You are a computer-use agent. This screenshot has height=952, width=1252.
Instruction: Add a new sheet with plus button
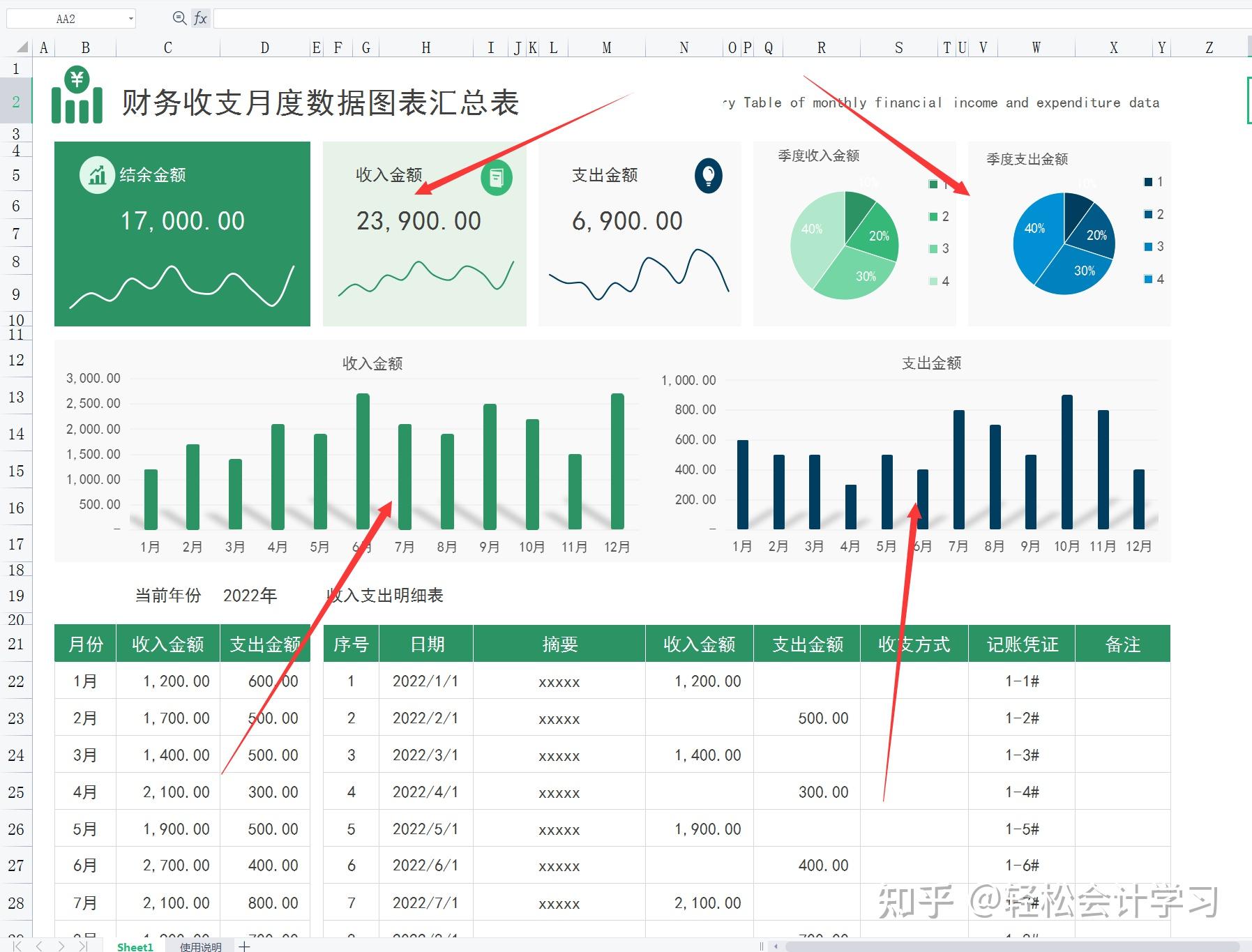(x=244, y=946)
